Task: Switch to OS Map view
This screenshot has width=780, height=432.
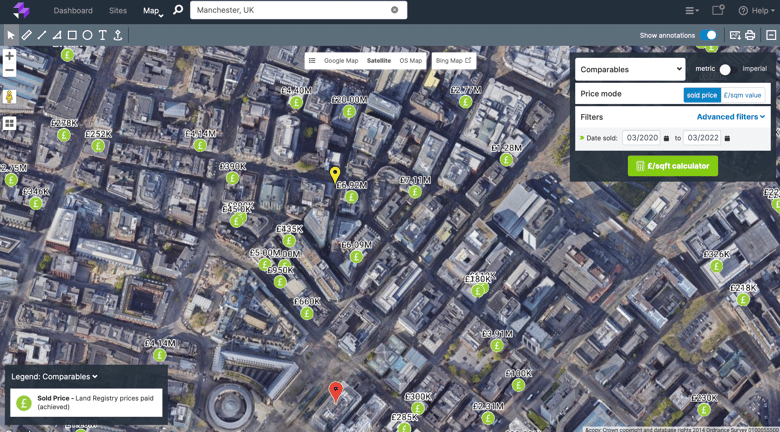Action: pos(410,61)
